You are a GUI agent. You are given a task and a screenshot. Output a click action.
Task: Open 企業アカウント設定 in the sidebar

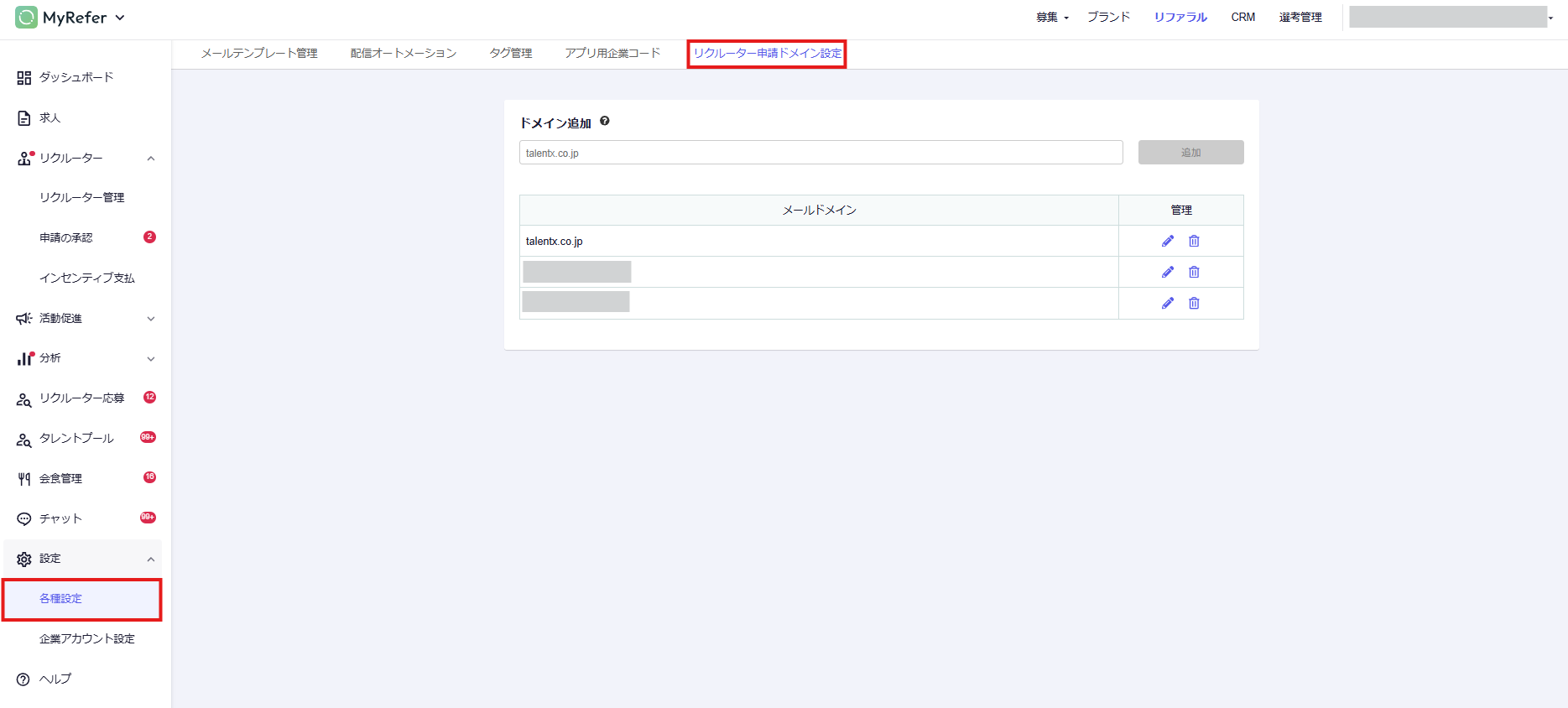coord(86,639)
